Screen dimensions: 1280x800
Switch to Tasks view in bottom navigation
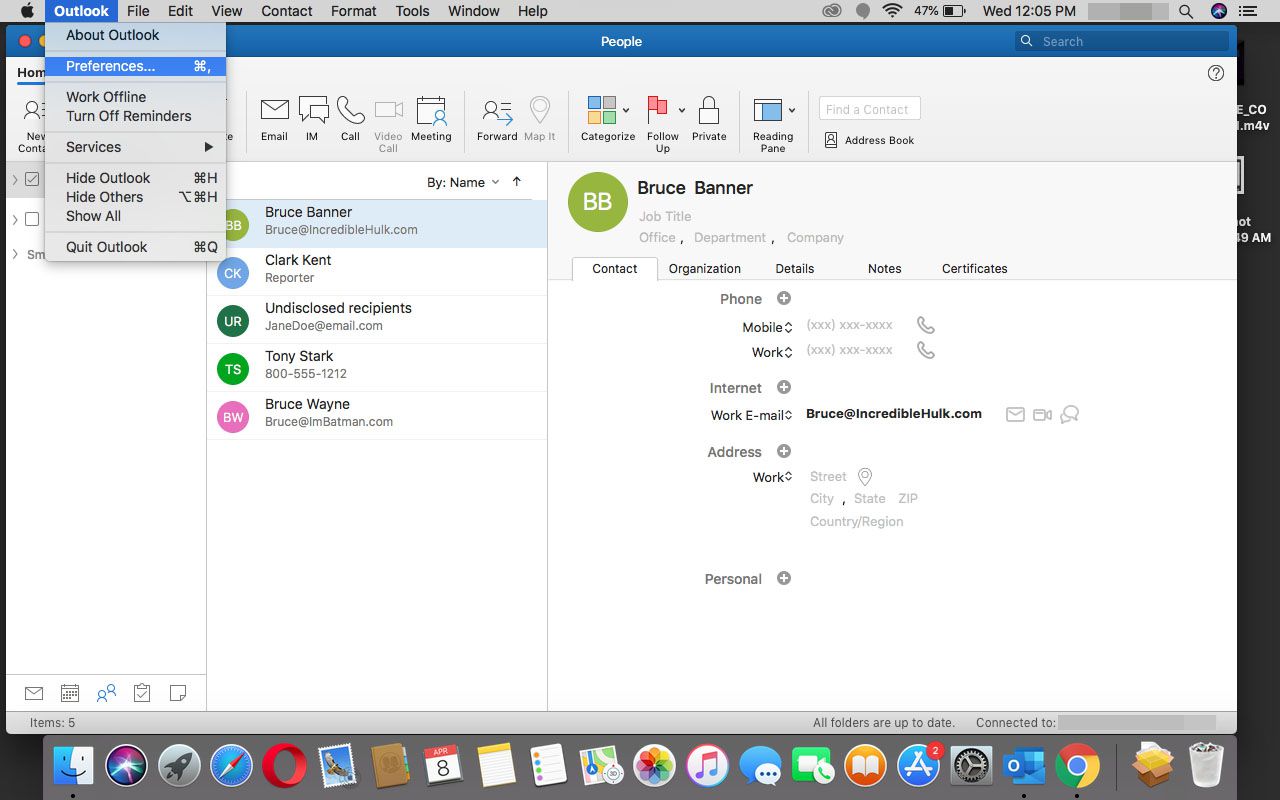(142, 693)
